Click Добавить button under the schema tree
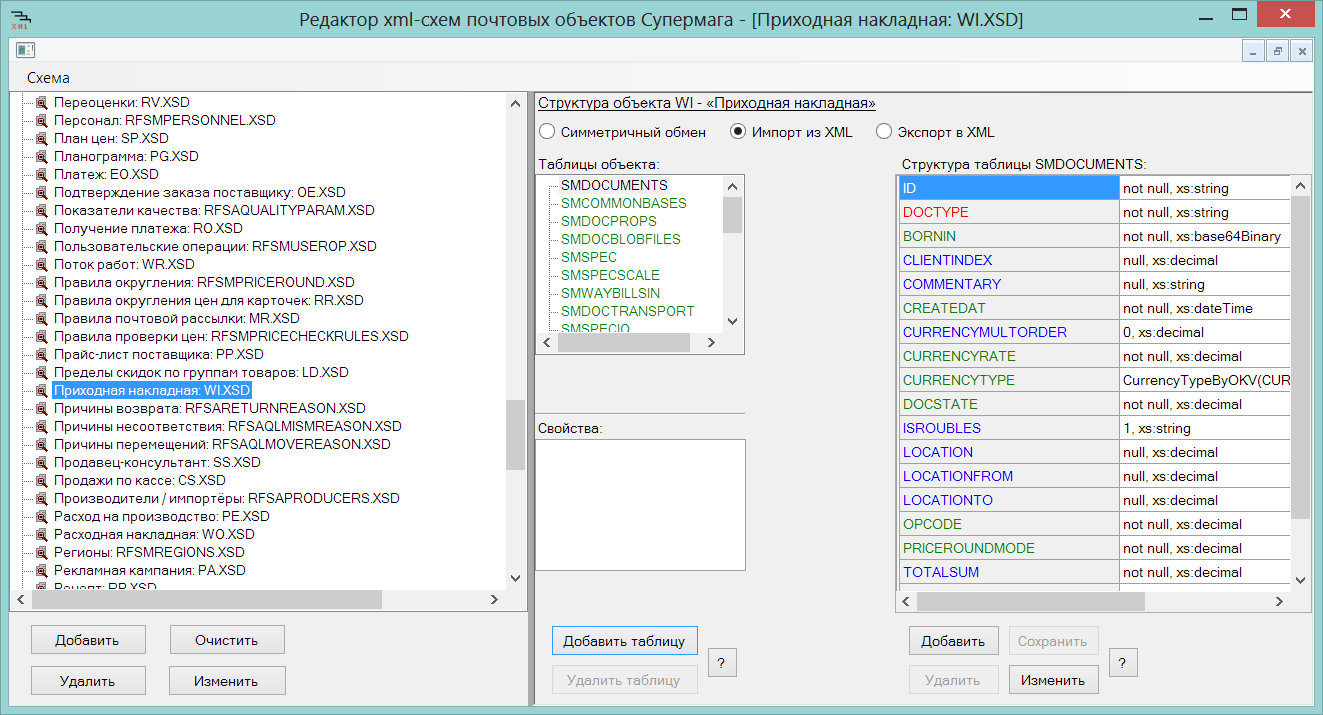The image size is (1323, 715). [x=88, y=640]
